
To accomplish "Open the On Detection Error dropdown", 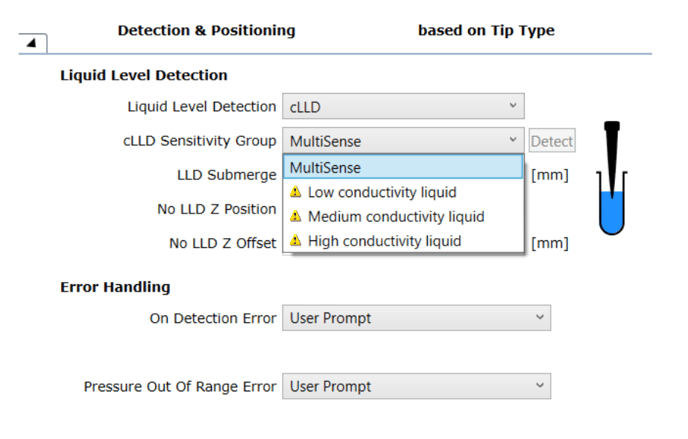I will (x=416, y=318).
